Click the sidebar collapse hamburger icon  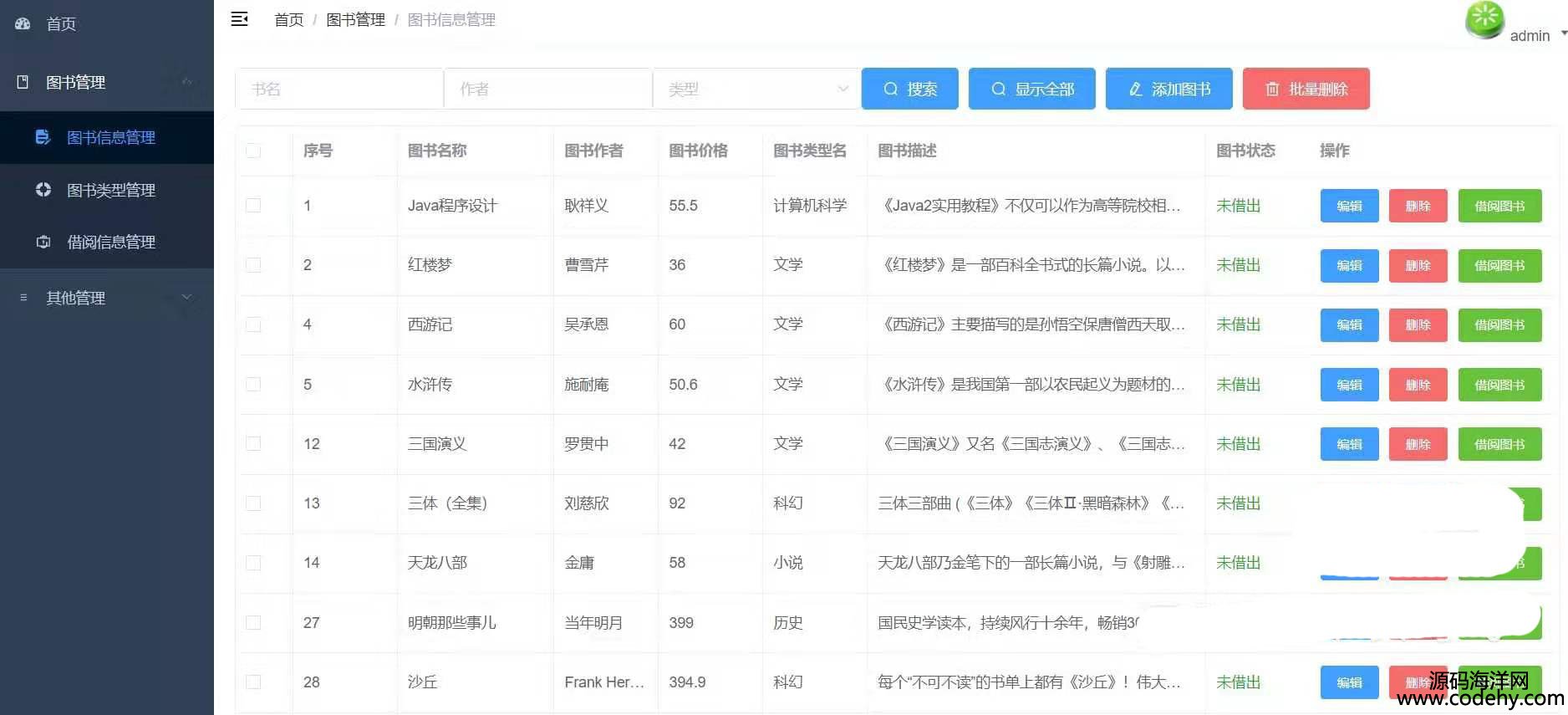point(239,19)
